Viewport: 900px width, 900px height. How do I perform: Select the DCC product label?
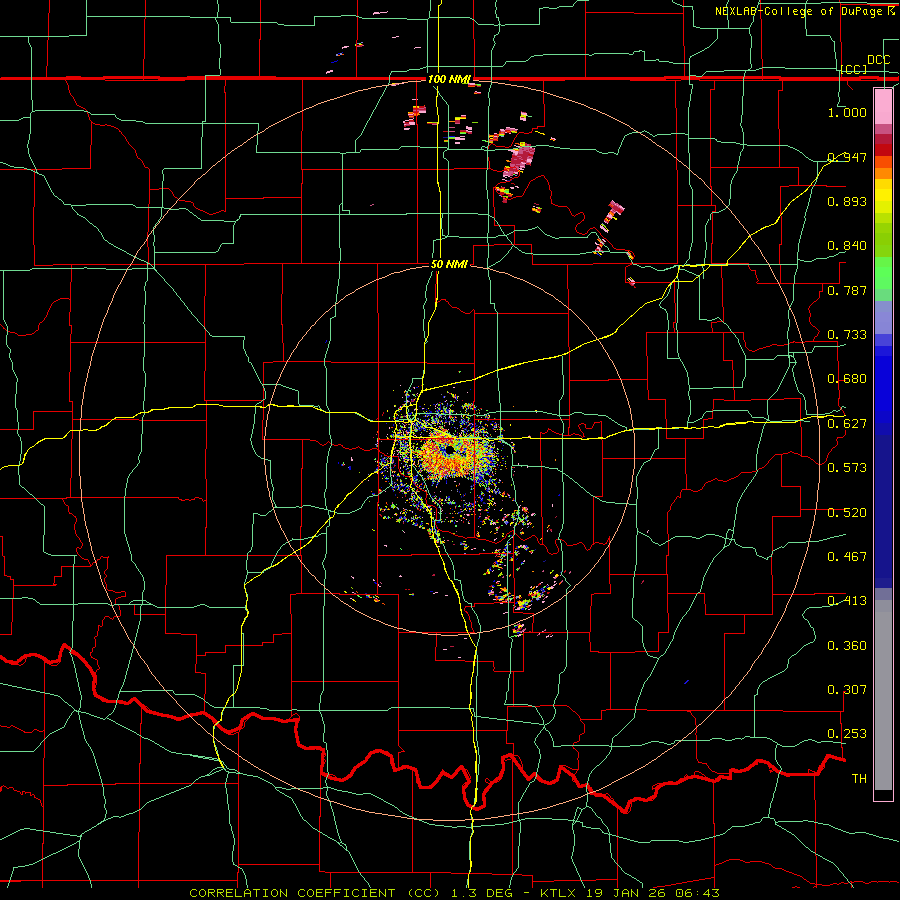point(878,60)
